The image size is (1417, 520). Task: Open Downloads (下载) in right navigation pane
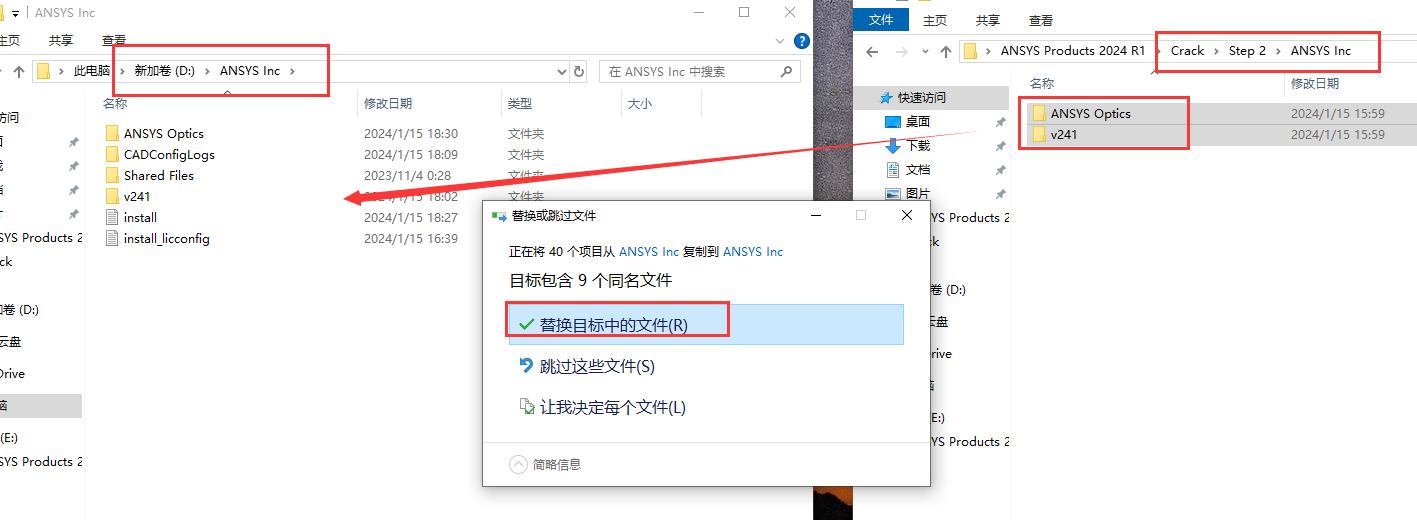coord(918,145)
